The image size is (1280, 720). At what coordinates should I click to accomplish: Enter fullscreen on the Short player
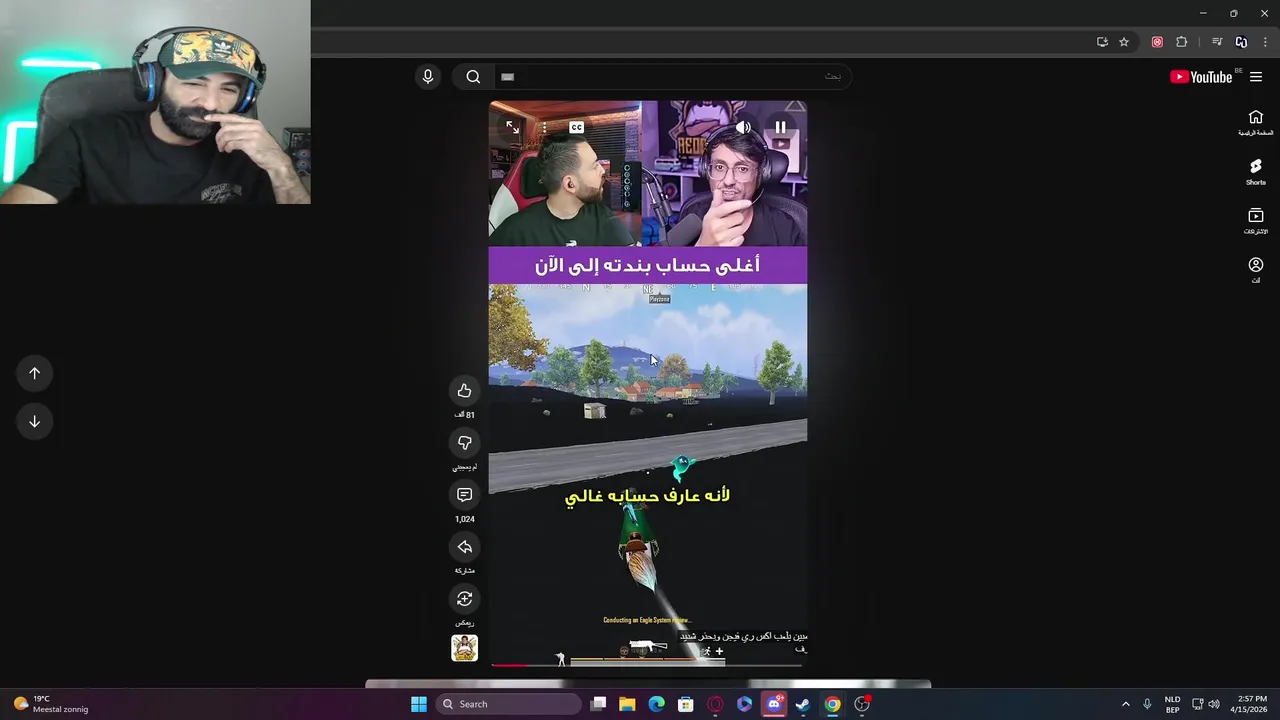[512, 127]
